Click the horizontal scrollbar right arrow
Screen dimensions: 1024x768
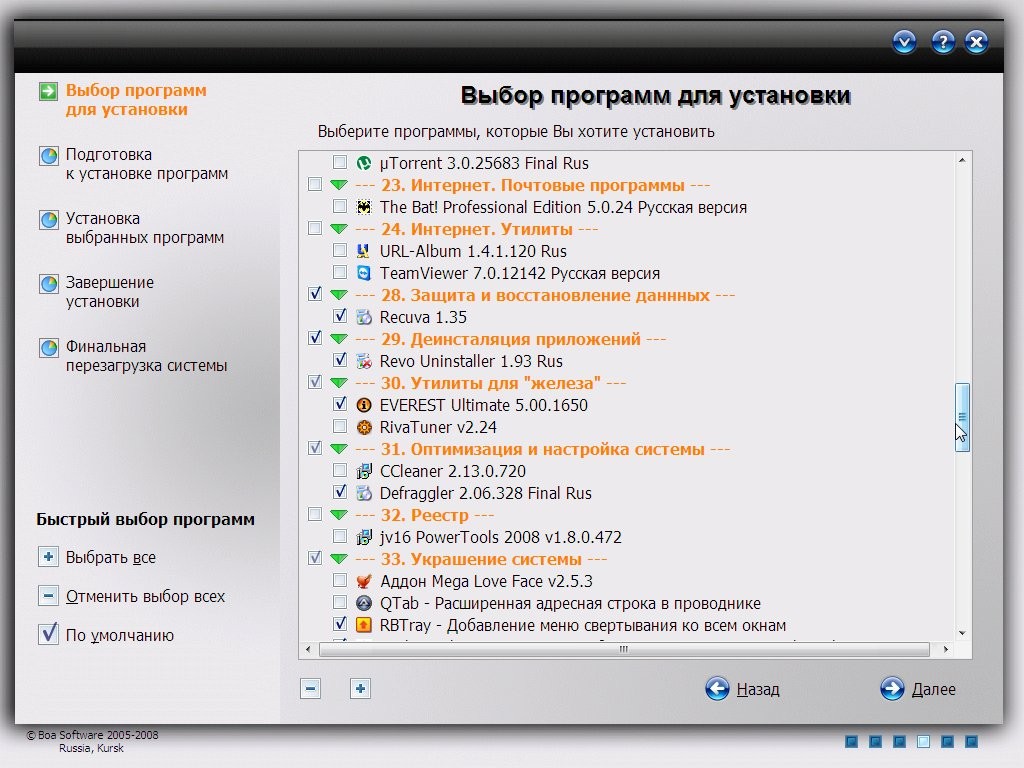tap(946, 649)
